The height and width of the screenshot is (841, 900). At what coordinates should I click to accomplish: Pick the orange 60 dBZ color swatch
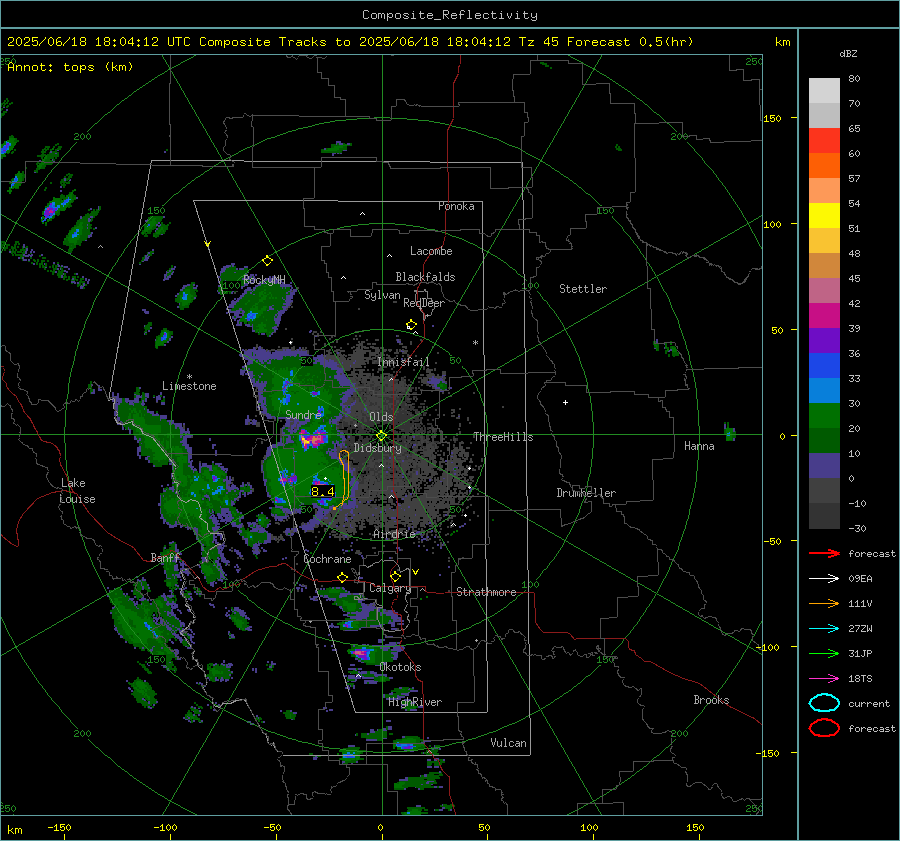point(824,165)
